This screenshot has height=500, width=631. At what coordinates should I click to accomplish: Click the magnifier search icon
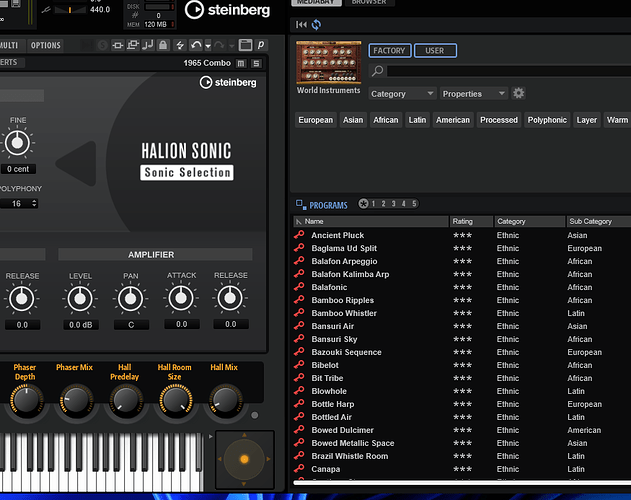tap(377, 72)
